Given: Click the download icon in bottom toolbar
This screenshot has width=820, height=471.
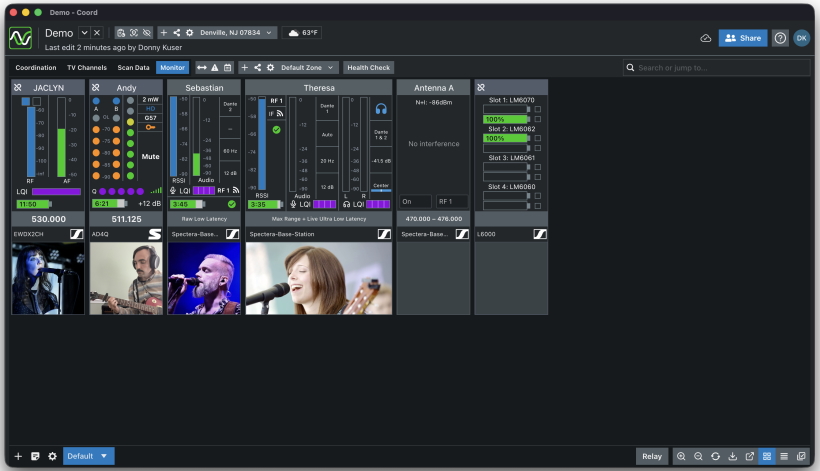Looking at the screenshot, I should 733,456.
